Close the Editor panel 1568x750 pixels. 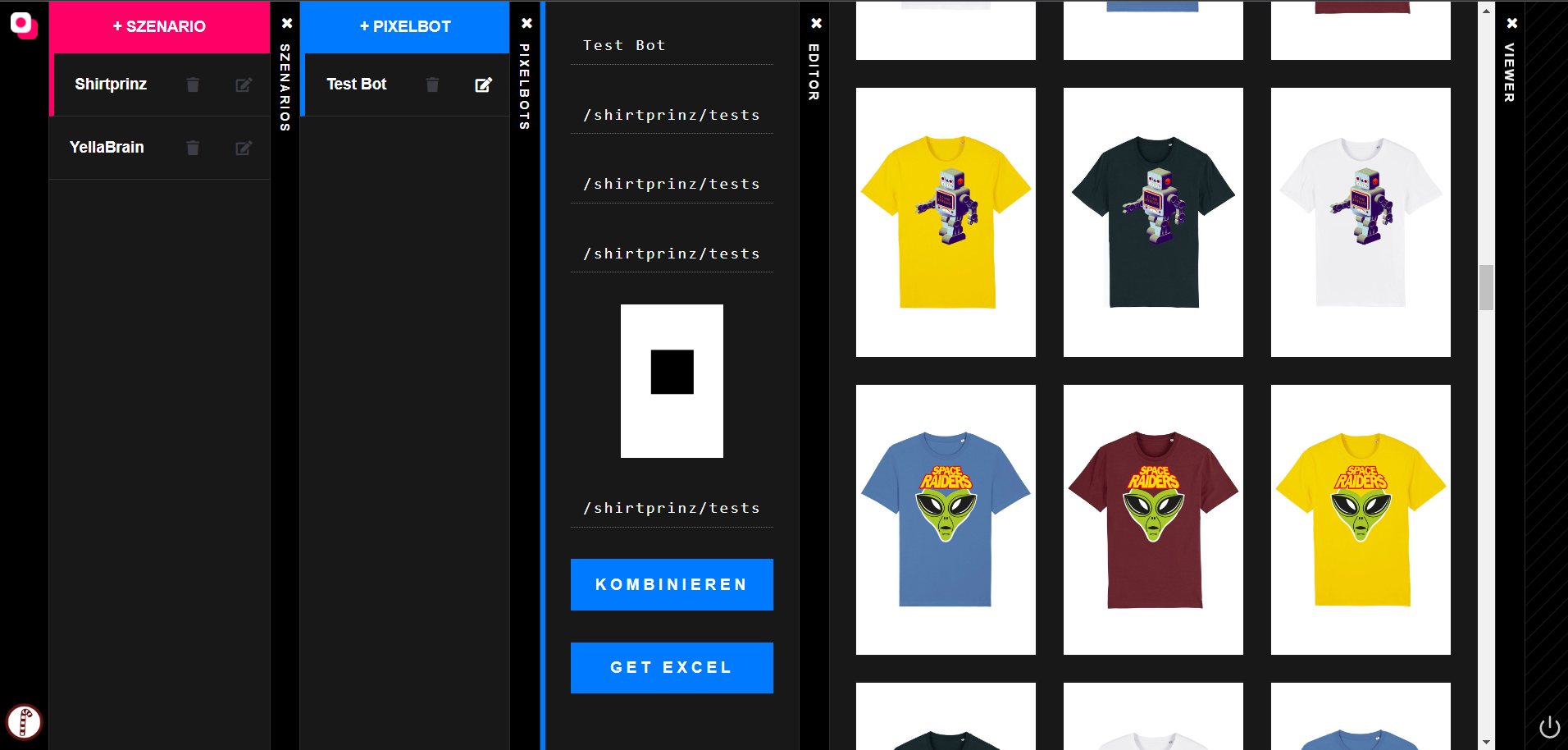[x=816, y=23]
